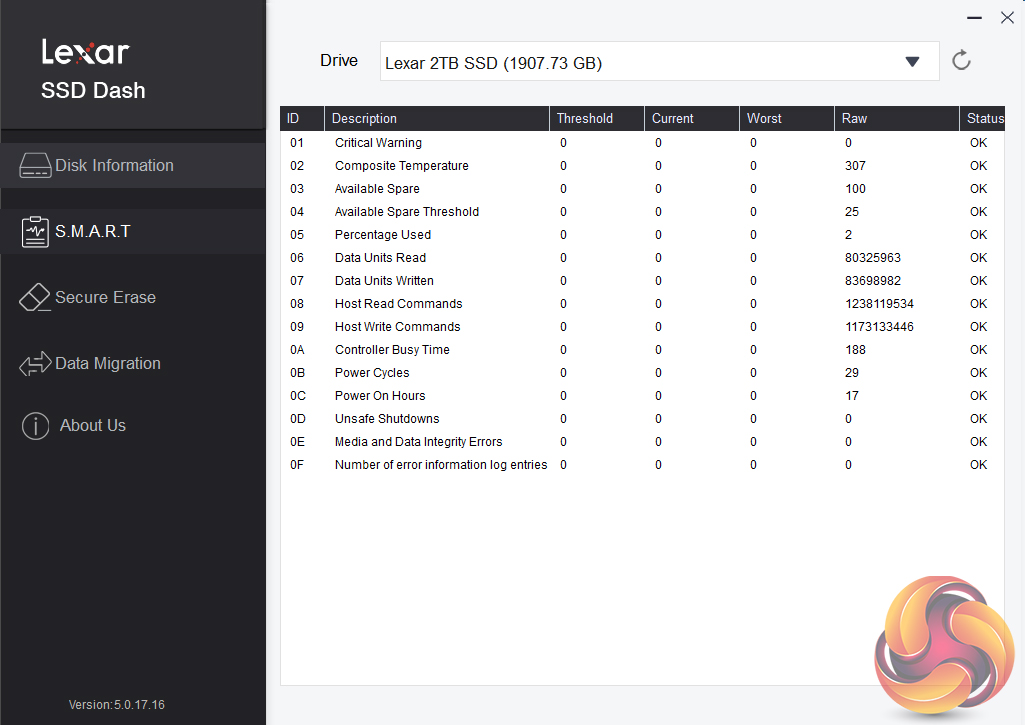
Task: Open the About Us page
Action: (133, 426)
